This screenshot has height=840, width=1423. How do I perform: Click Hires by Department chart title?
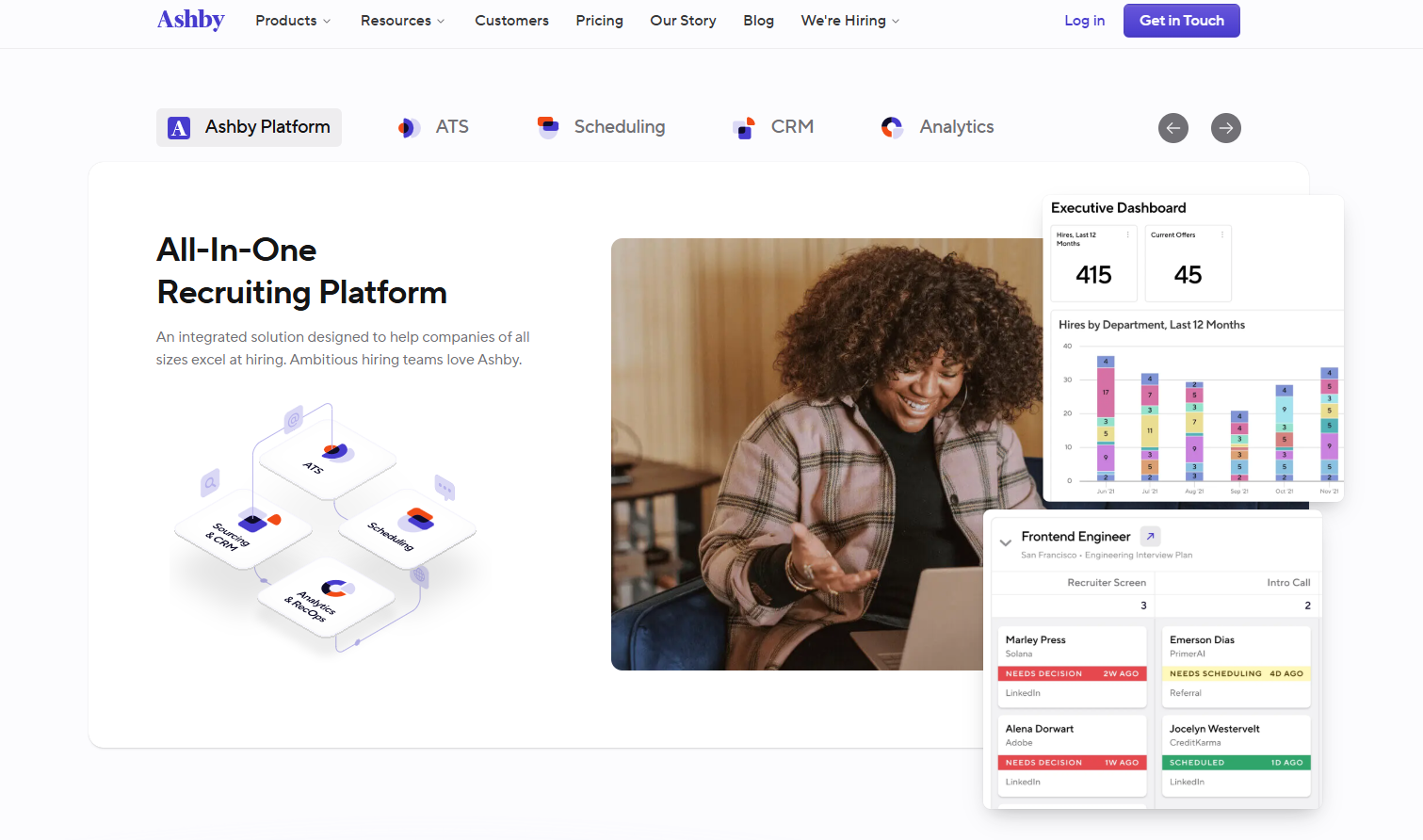click(x=1151, y=325)
